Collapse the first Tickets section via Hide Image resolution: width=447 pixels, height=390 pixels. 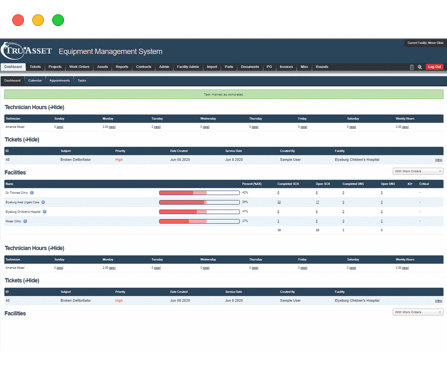tap(31, 139)
